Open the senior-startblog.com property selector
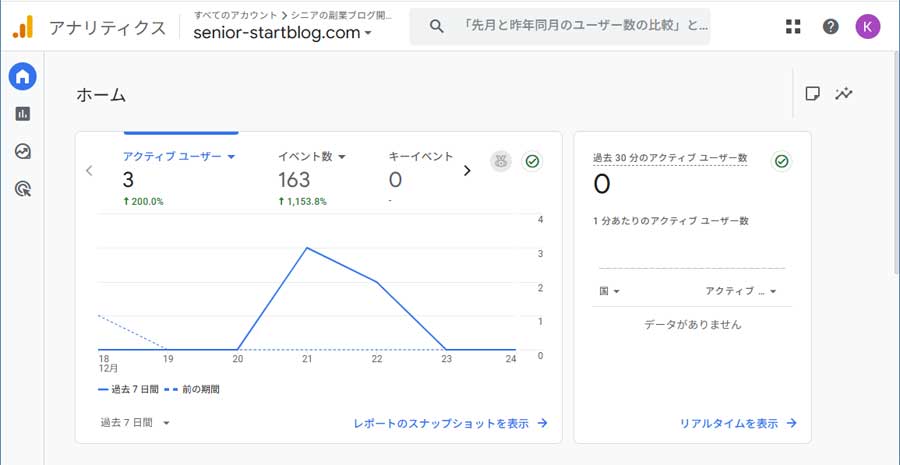The width and height of the screenshot is (900, 465). [x=282, y=33]
